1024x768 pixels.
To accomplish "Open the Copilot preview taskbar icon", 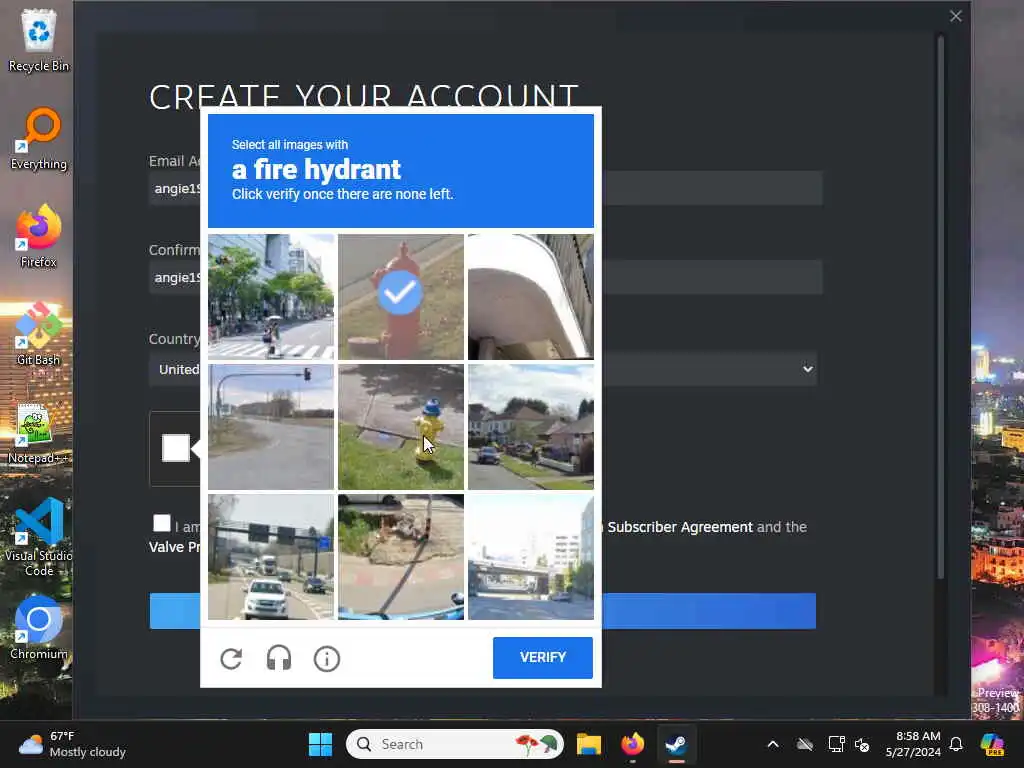I will point(992,744).
